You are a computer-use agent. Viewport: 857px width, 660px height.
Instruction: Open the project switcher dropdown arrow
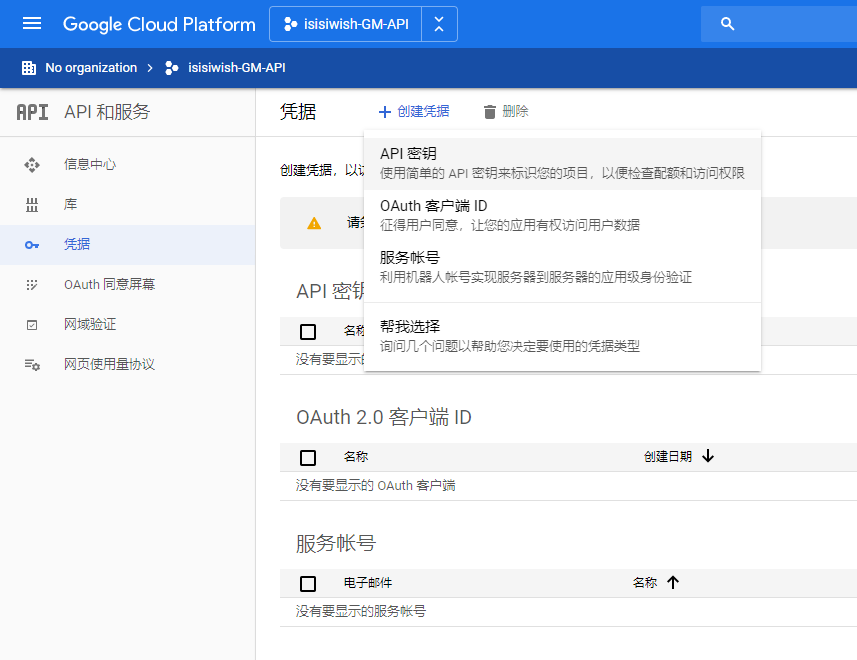coord(439,24)
